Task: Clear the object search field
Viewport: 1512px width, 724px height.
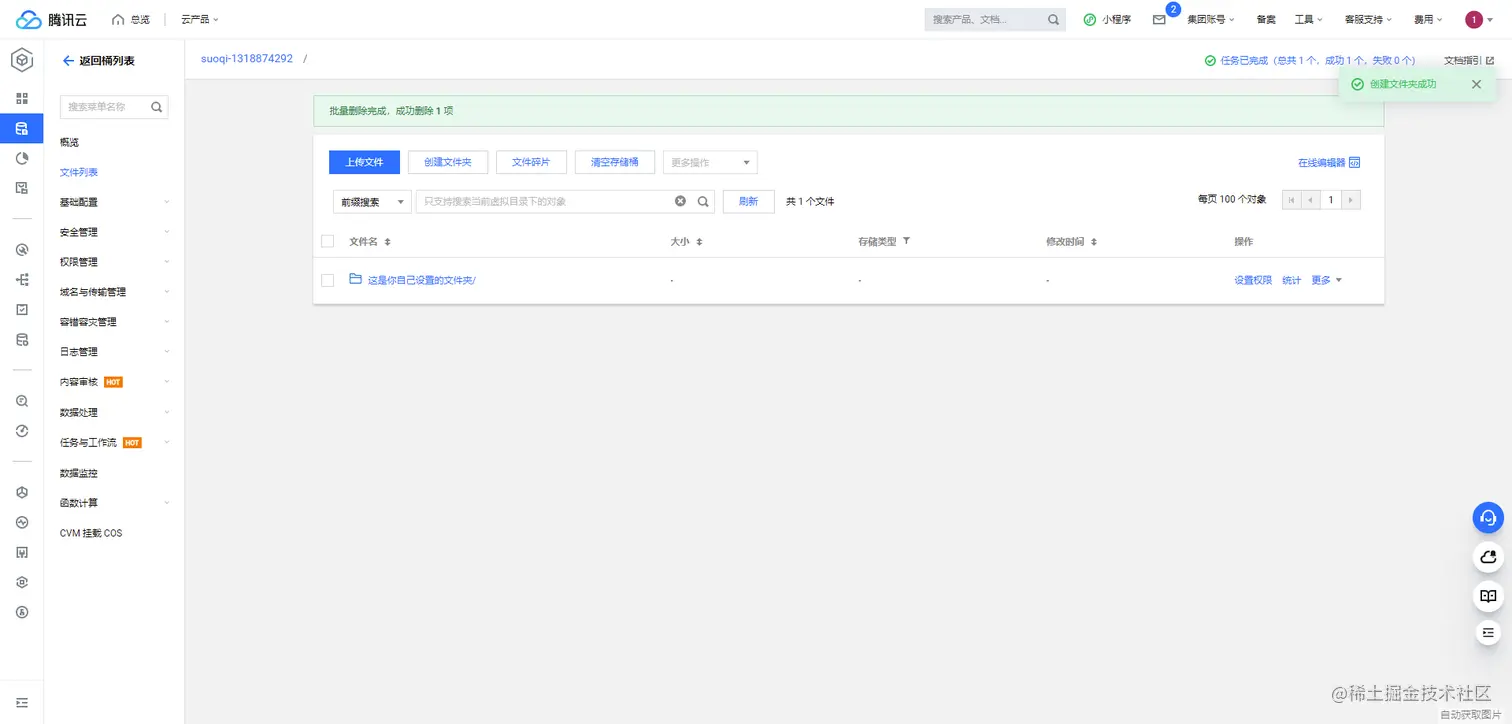Action: click(680, 201)
